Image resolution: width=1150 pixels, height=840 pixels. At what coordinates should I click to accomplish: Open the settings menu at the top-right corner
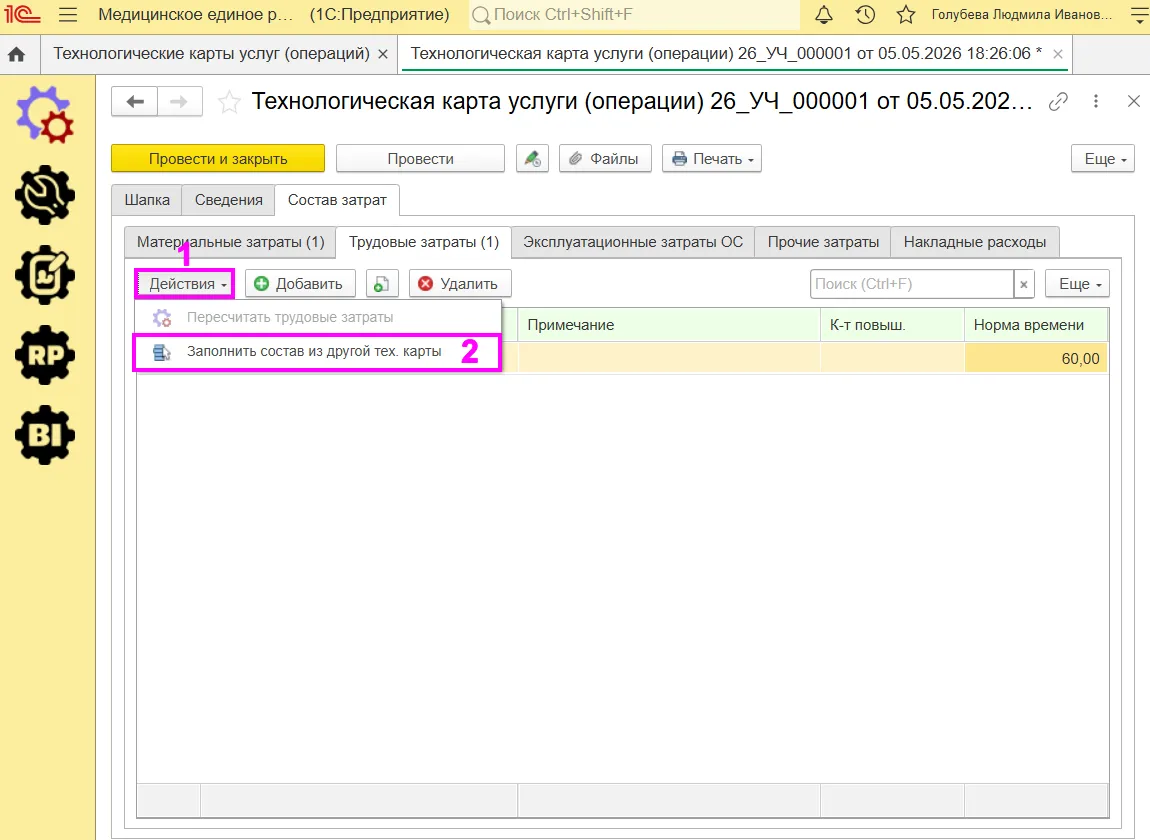coord(1139,15)
